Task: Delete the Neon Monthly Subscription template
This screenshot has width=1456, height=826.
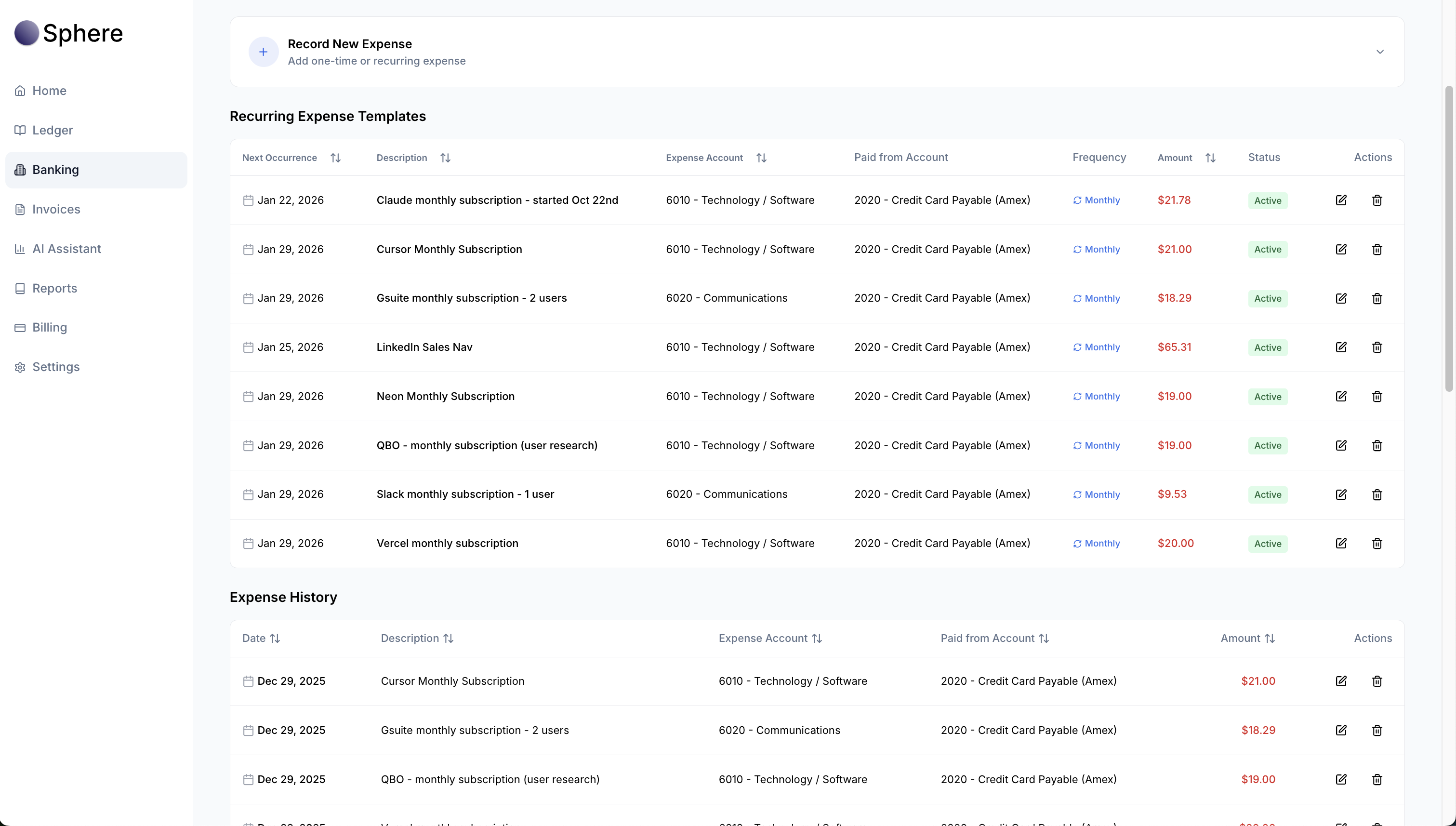Action: pos(1377,397)
